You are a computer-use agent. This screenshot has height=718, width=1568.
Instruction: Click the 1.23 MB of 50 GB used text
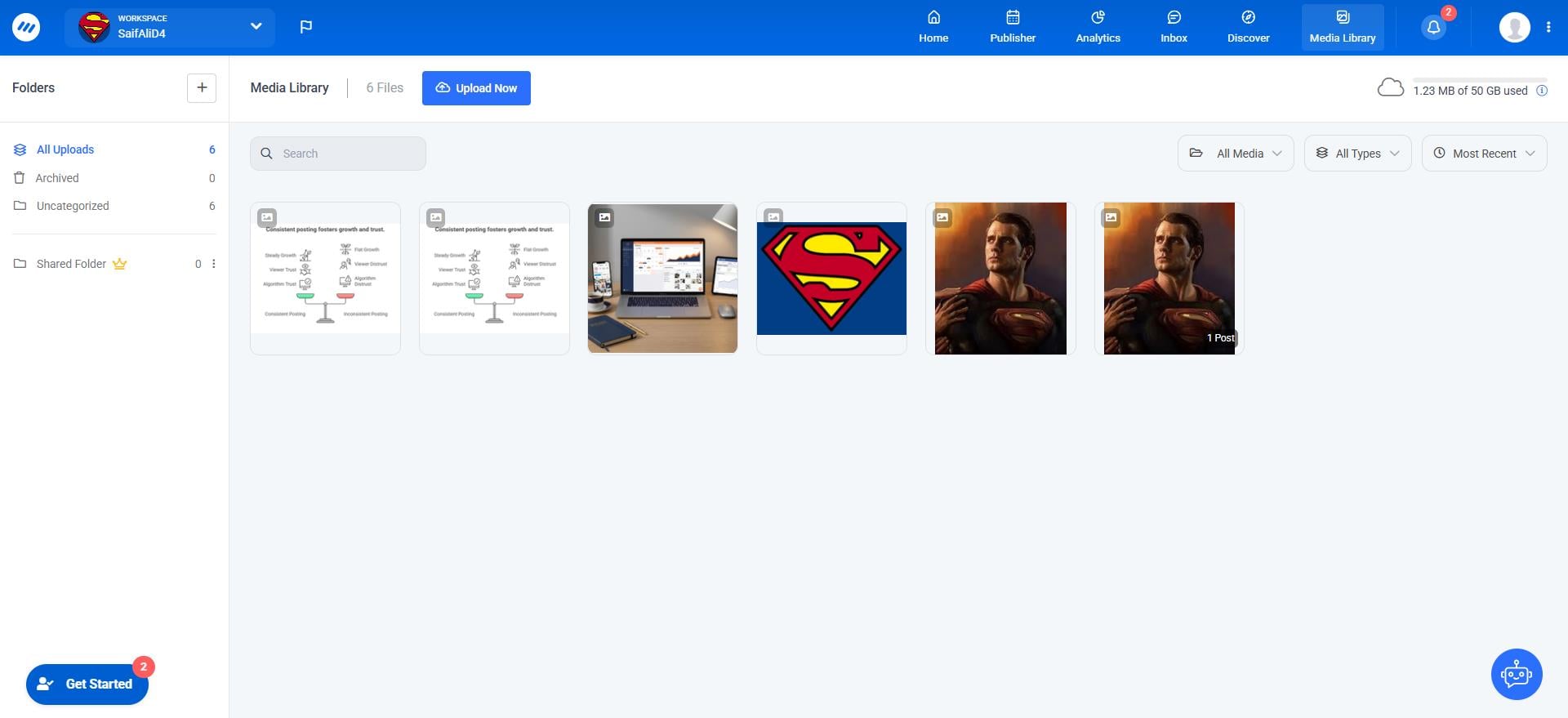tap(1470, 91)
